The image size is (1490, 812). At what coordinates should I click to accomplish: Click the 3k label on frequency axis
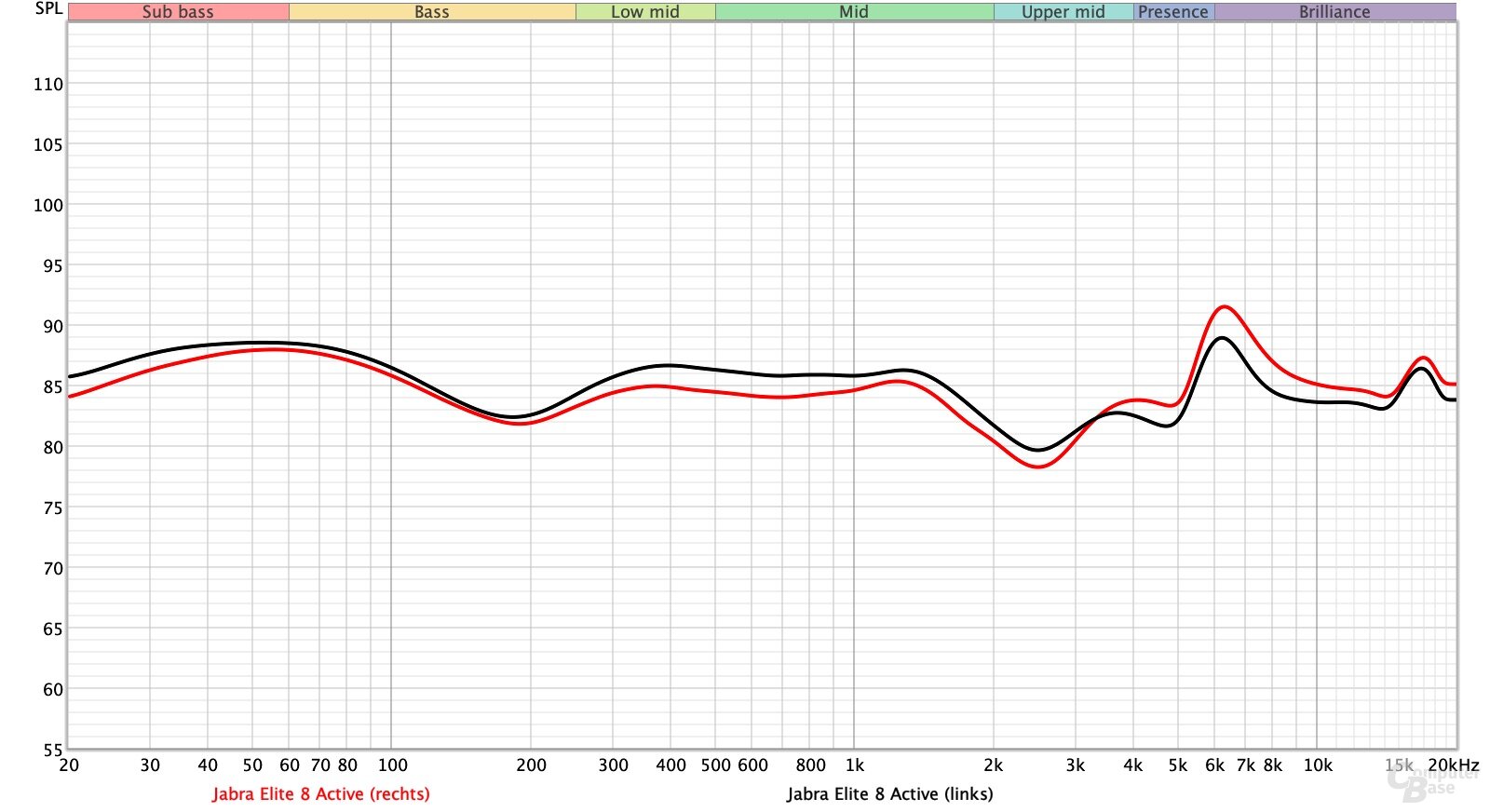(x=1076, y=765)
